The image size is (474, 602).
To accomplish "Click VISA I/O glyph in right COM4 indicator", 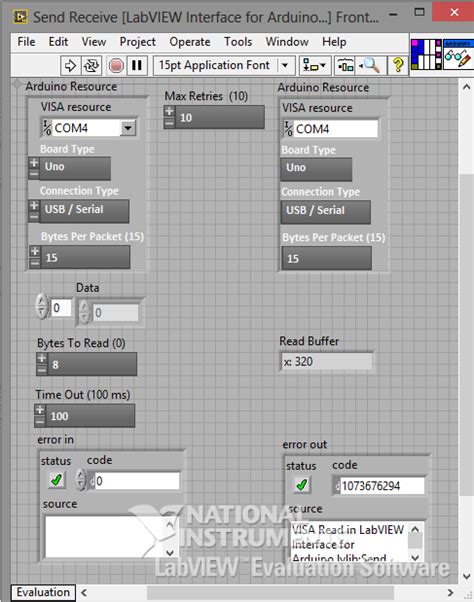I will click(x=288, y=129).
